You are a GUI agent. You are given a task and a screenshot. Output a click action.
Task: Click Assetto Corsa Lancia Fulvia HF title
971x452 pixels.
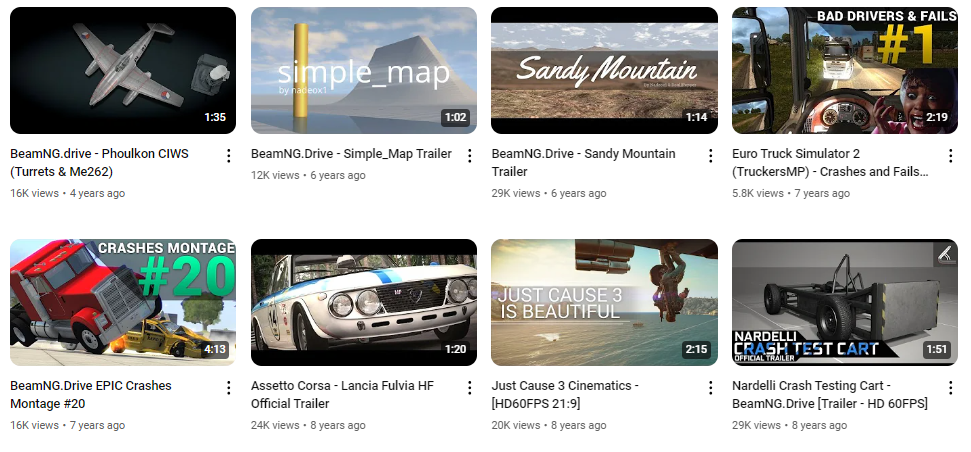(342, 394)
